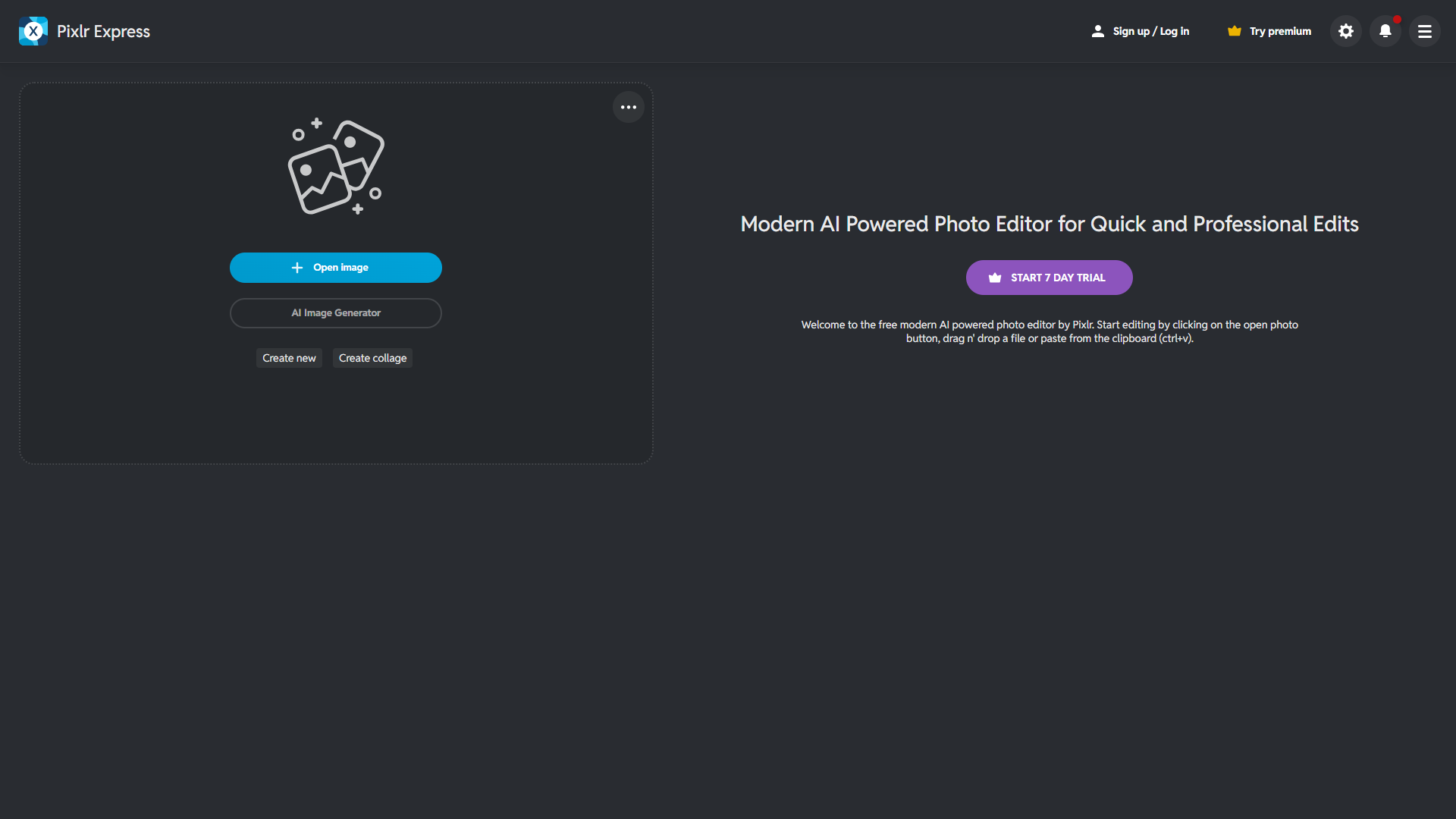
Task: Click the gold crown premium icon
Action: click(x=1235, y=31)
